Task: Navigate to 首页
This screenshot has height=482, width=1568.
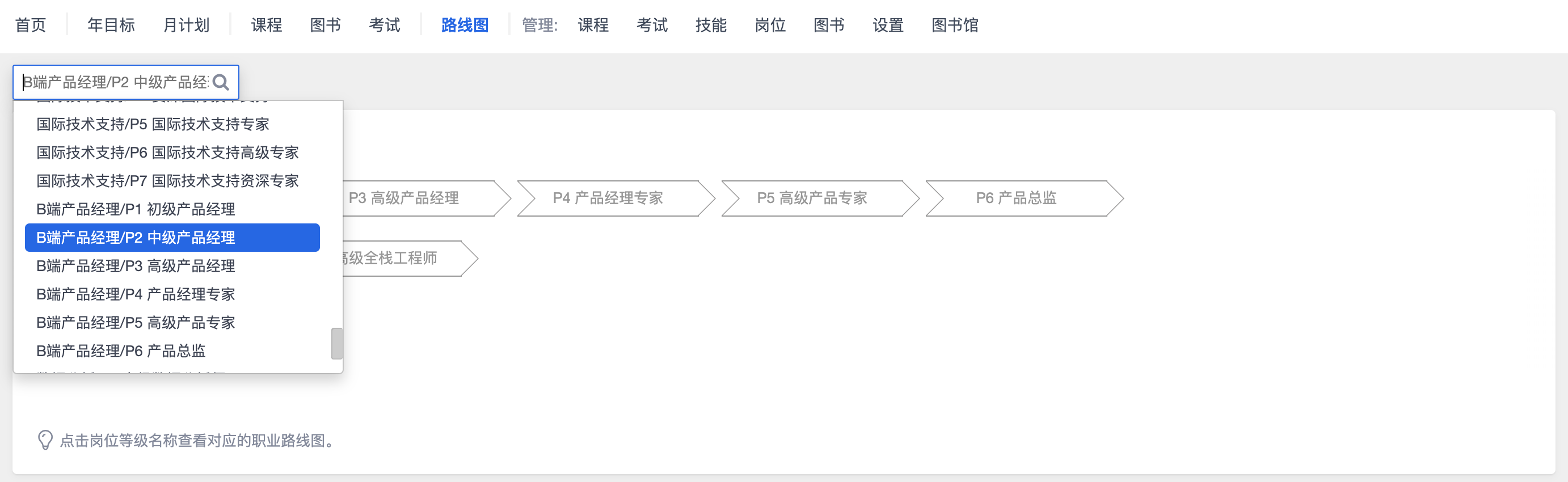Action: (31, 25)
